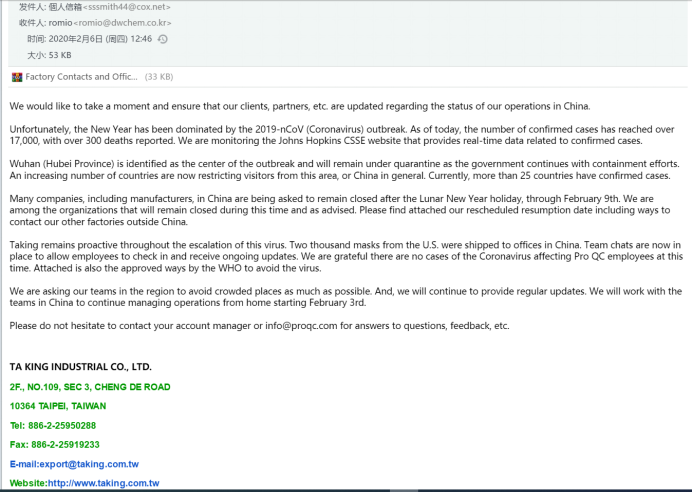The width and height of the screenshot is (693, 492).
Task: Click the recipient name romio
Action: coord(60,23)
